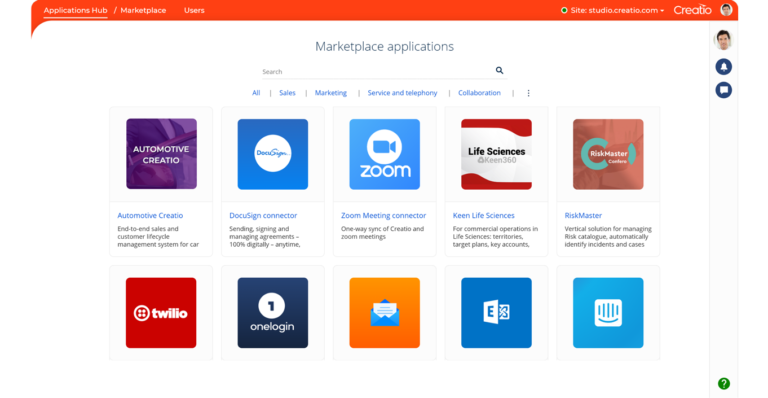Open the Marketplace breadcrumb tab
The image size is (768, 398).
coord(143,10)
